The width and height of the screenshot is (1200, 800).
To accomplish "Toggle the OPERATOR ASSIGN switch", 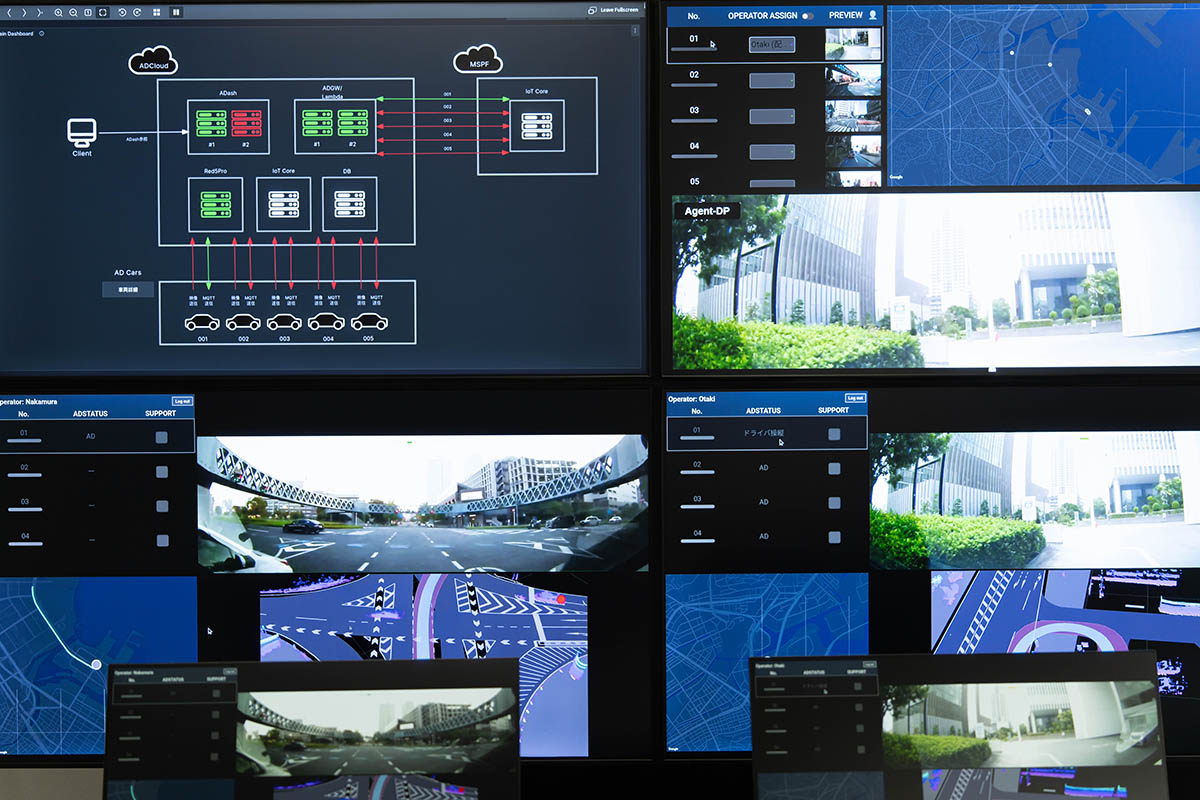I will [x=807, y=15].
